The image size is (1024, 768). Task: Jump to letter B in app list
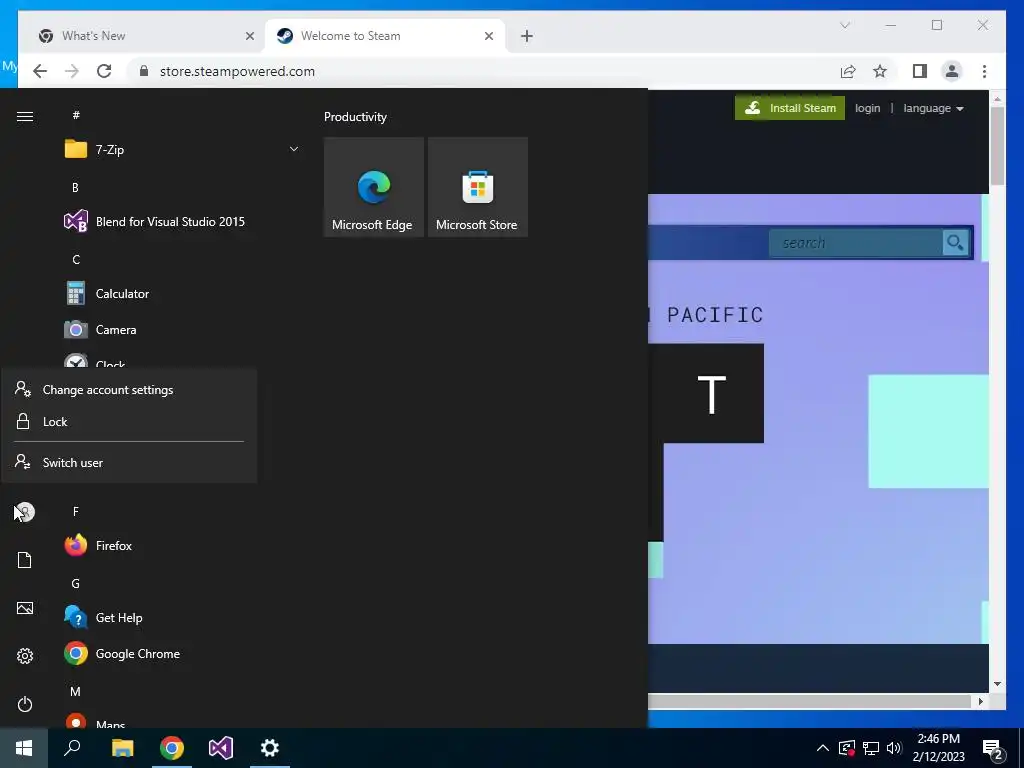tap(75, 187)
